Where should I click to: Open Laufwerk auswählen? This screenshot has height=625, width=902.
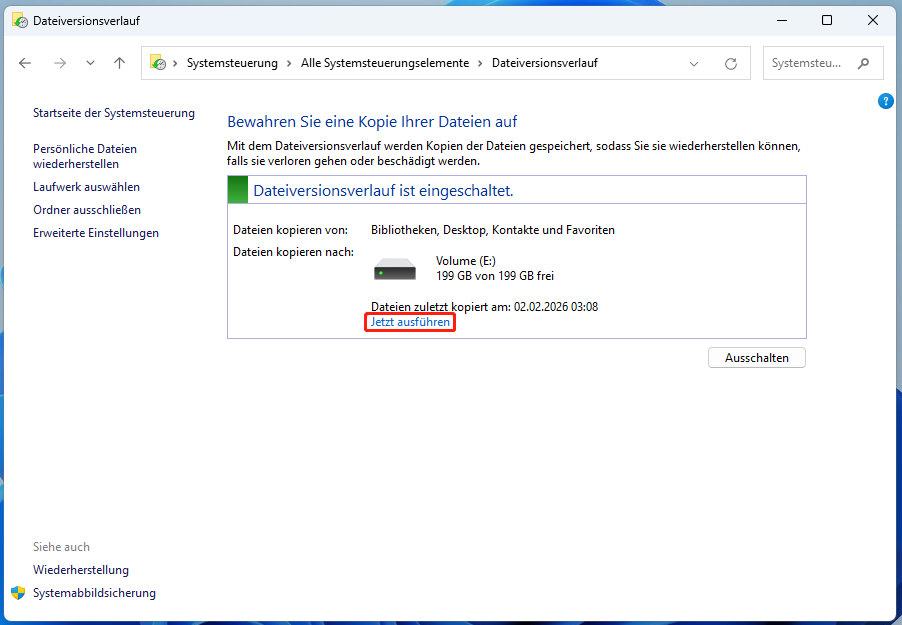point(86,186)
